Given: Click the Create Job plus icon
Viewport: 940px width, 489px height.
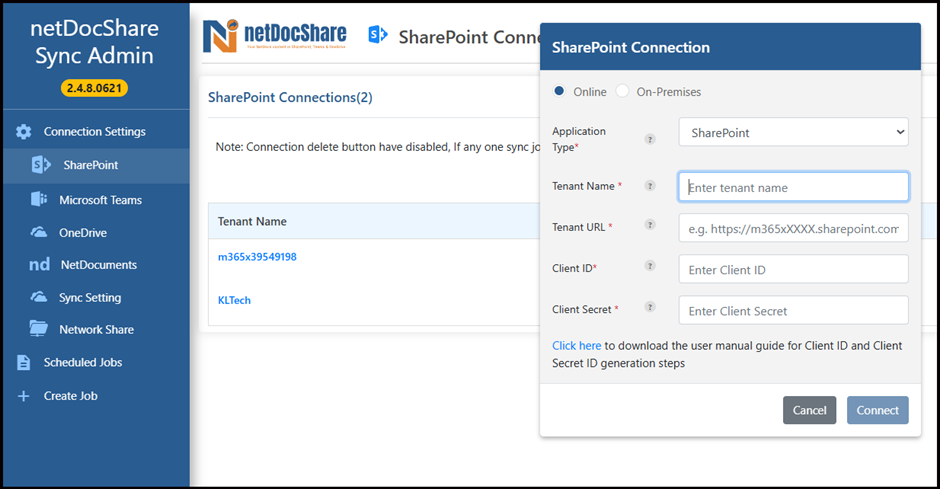Looking at the screenshot, I should point(23,396).
